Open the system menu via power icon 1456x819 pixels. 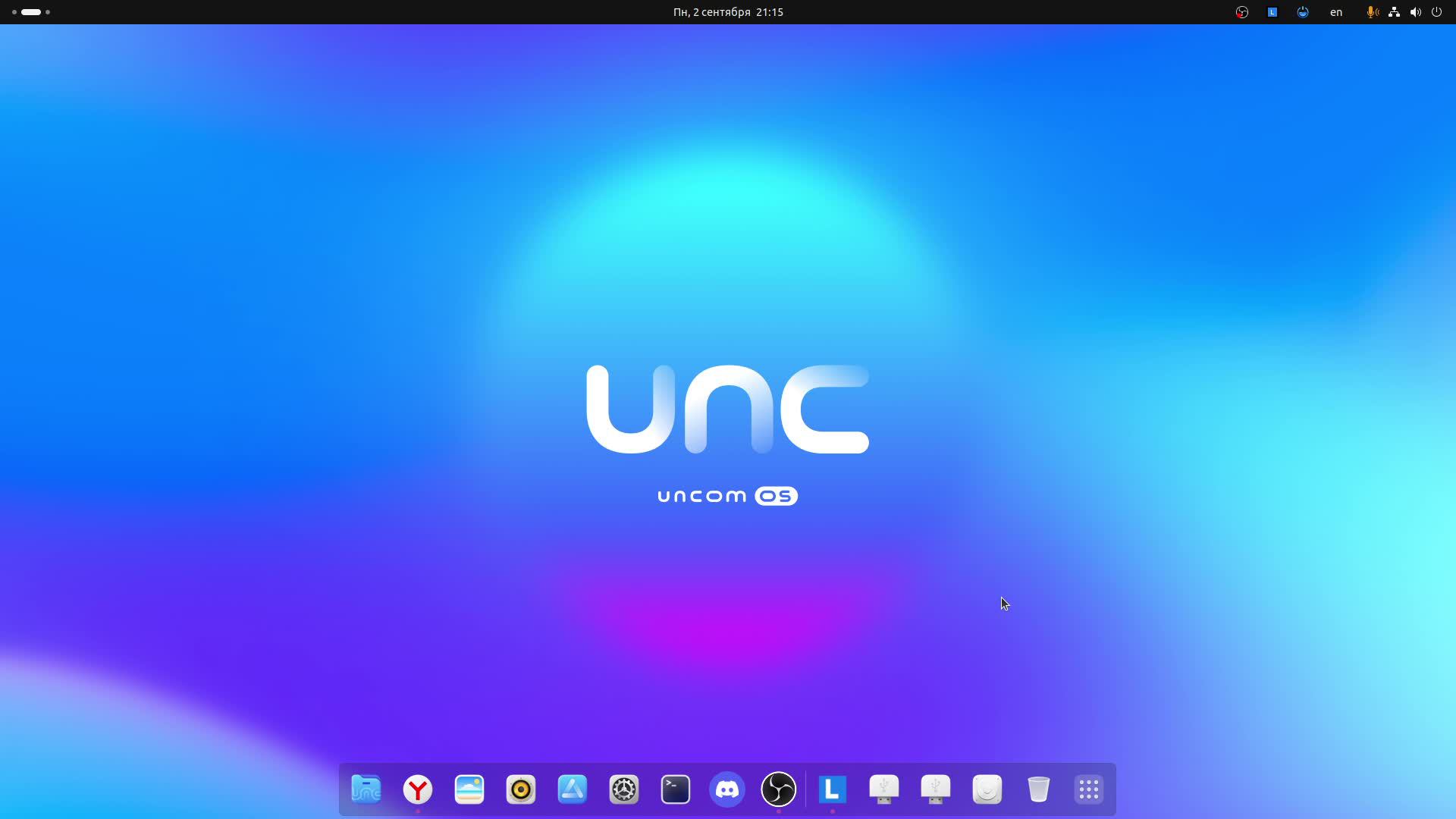[x=1436, y=12]
